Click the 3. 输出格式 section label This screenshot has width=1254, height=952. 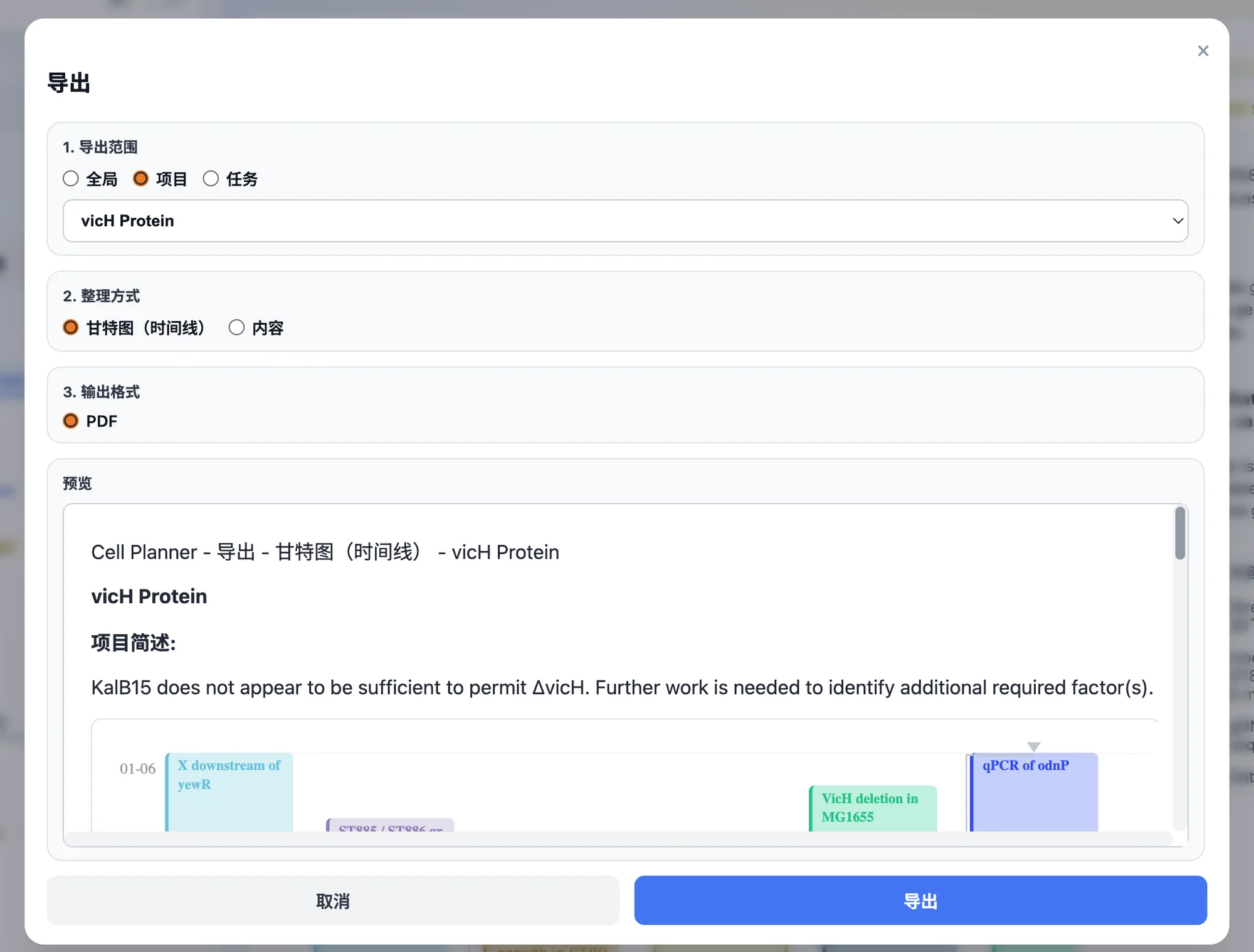pyautogui.click(x=101, y=392)
